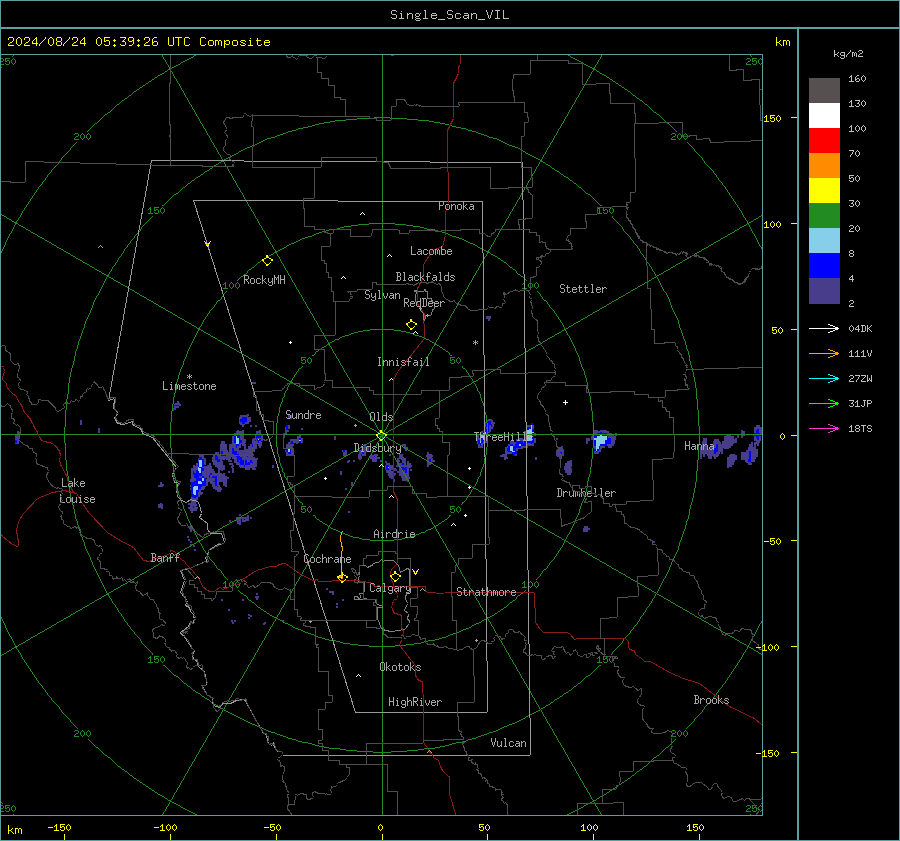Click the Hanna city label
Screen dimensions: 900x841
click(x=699, y=445)
